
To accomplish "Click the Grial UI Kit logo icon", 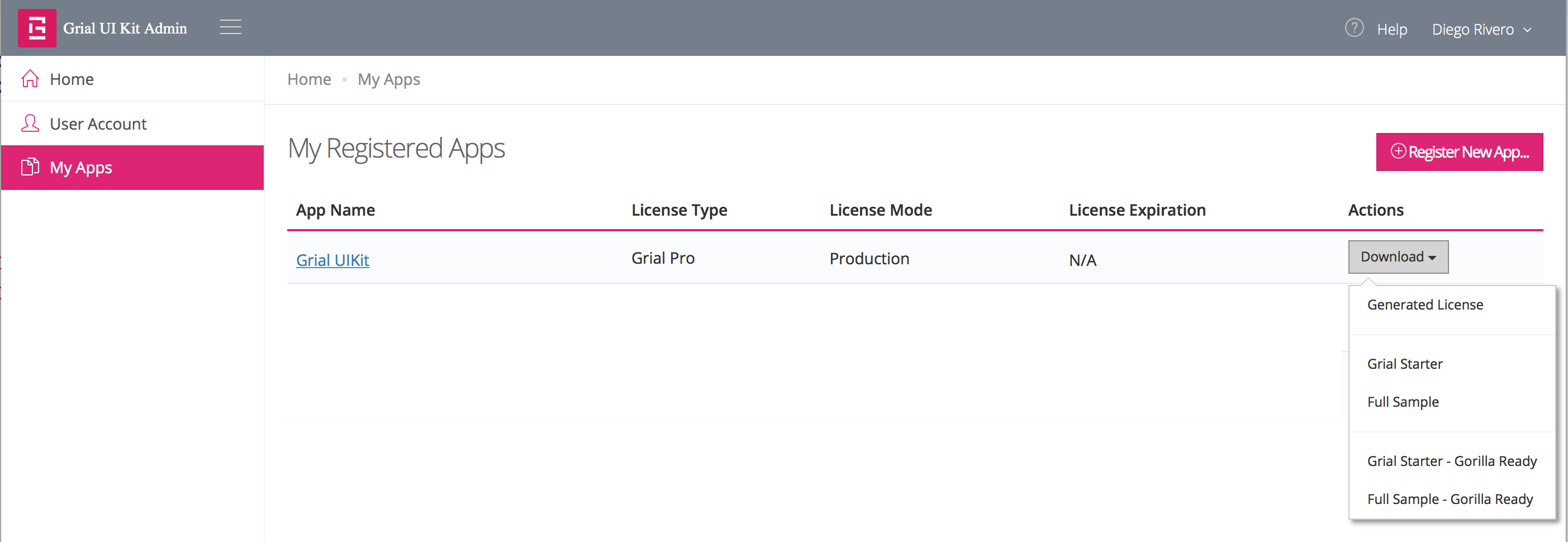I will coord(36,27).
